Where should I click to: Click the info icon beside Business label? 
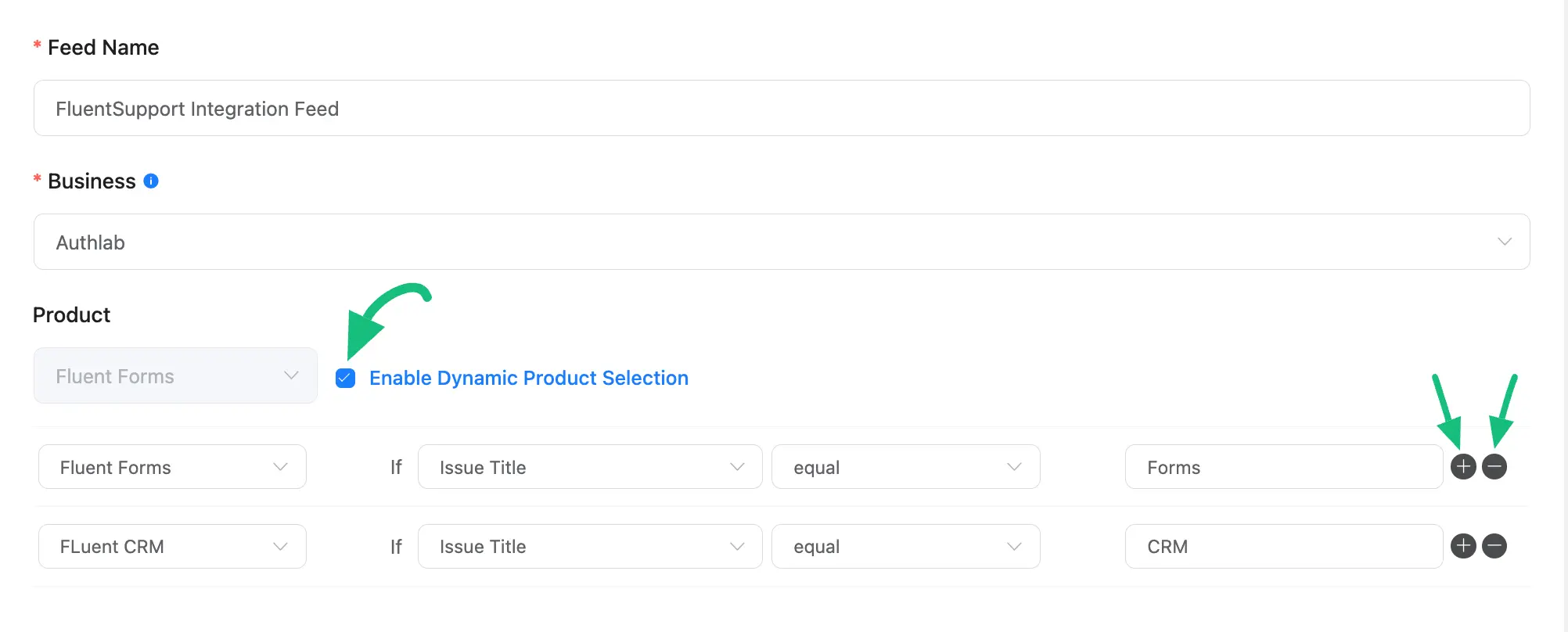pos(152,181)
